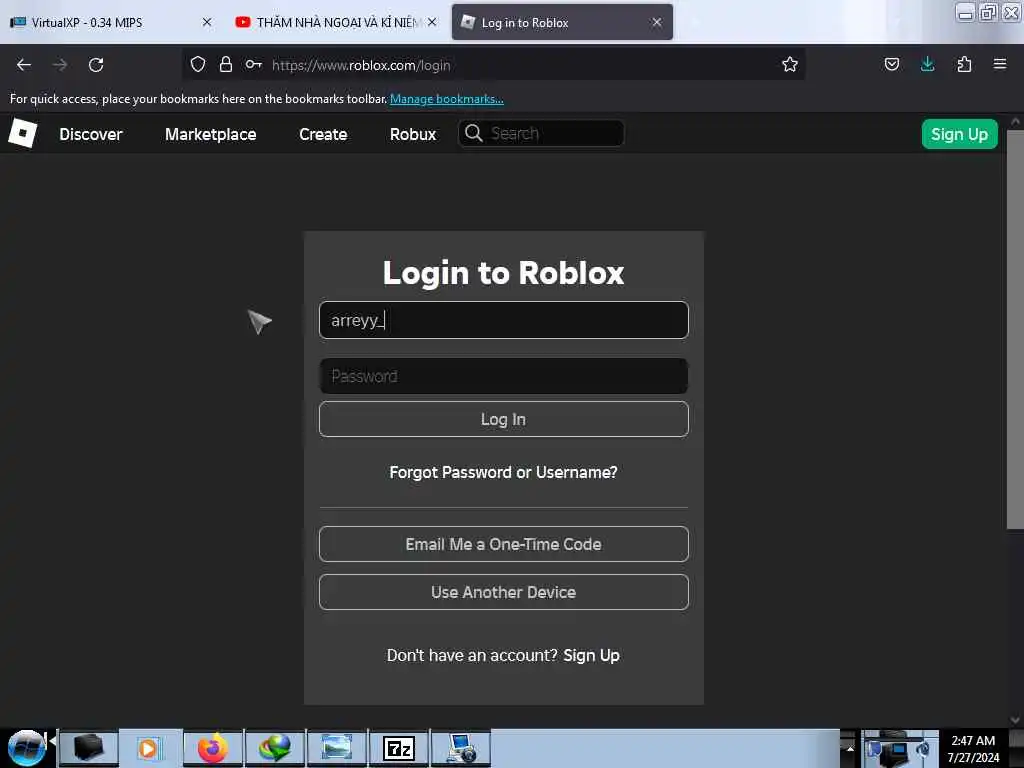This screenshot has width=1024, height=768.
Task: Open the Robux nav item
Action: pos(413,134)
